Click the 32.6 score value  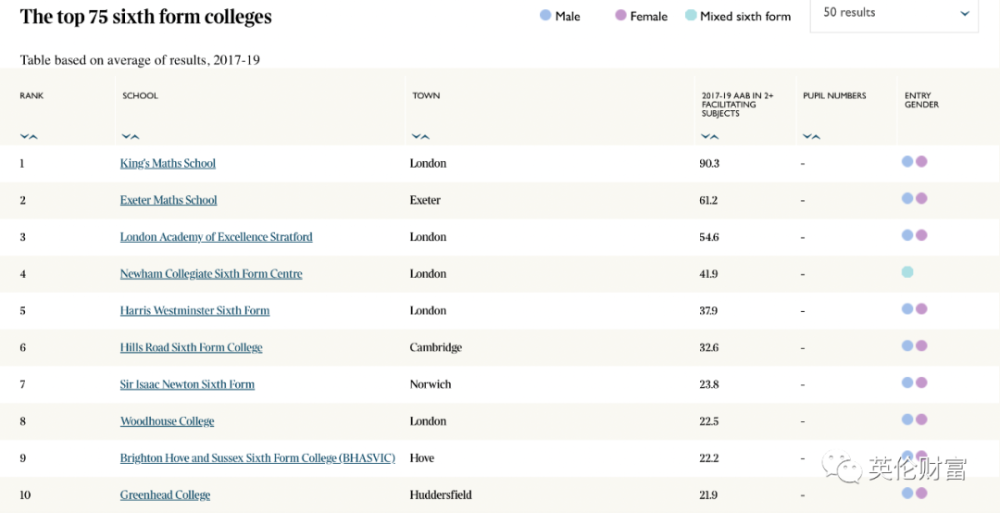coord(710,348)
